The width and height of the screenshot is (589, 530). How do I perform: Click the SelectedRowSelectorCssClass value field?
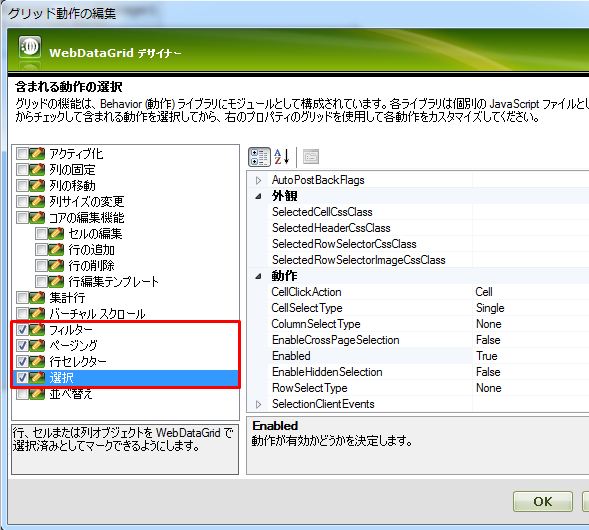pos(530,244)
